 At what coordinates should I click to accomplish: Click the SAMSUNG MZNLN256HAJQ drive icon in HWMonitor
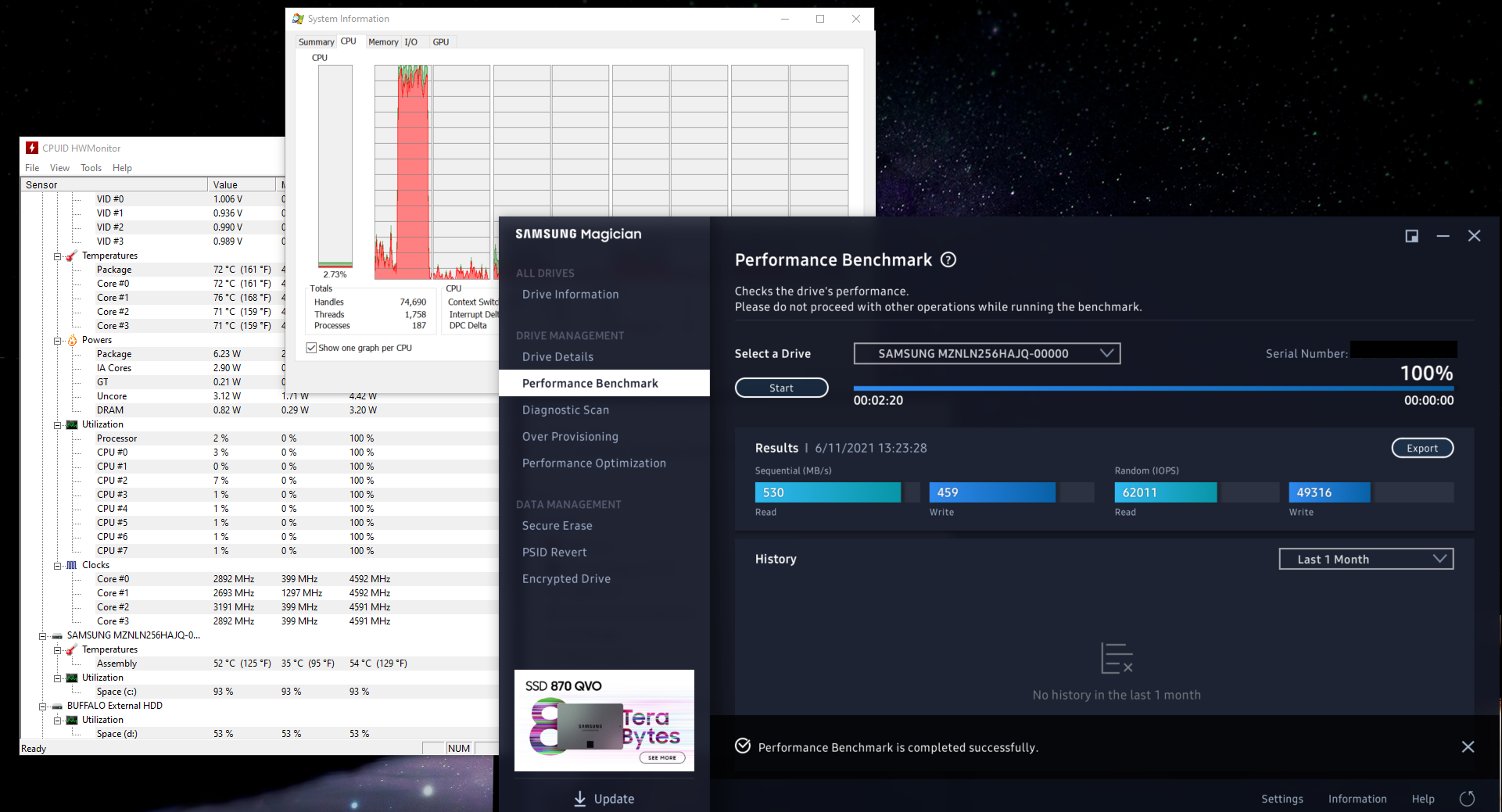[57, 635]
